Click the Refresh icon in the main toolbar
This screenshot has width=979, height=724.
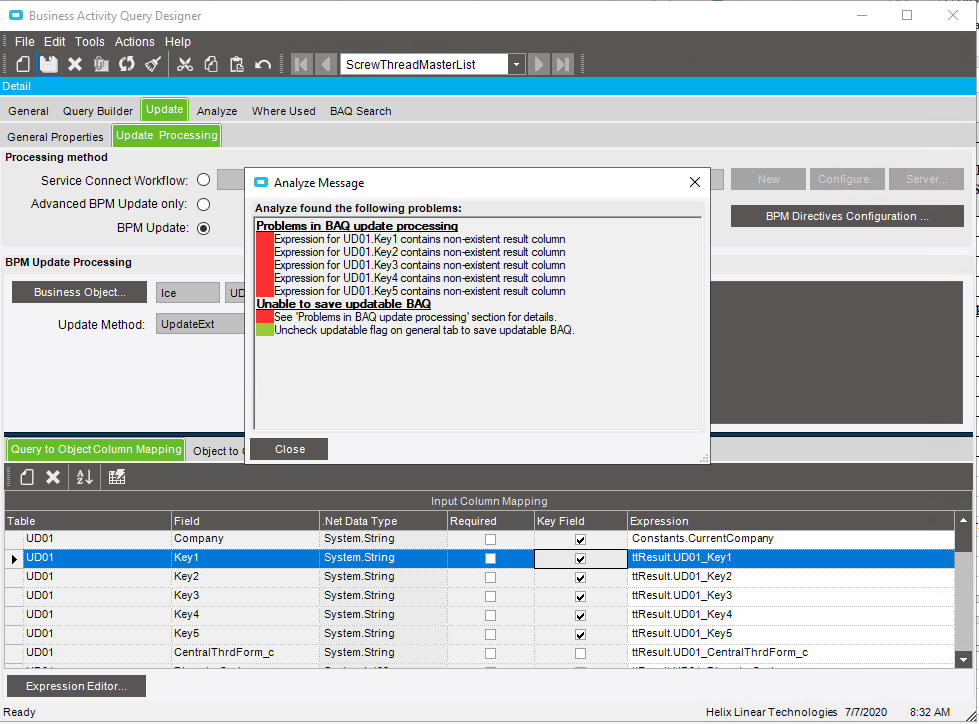point(127,64)
